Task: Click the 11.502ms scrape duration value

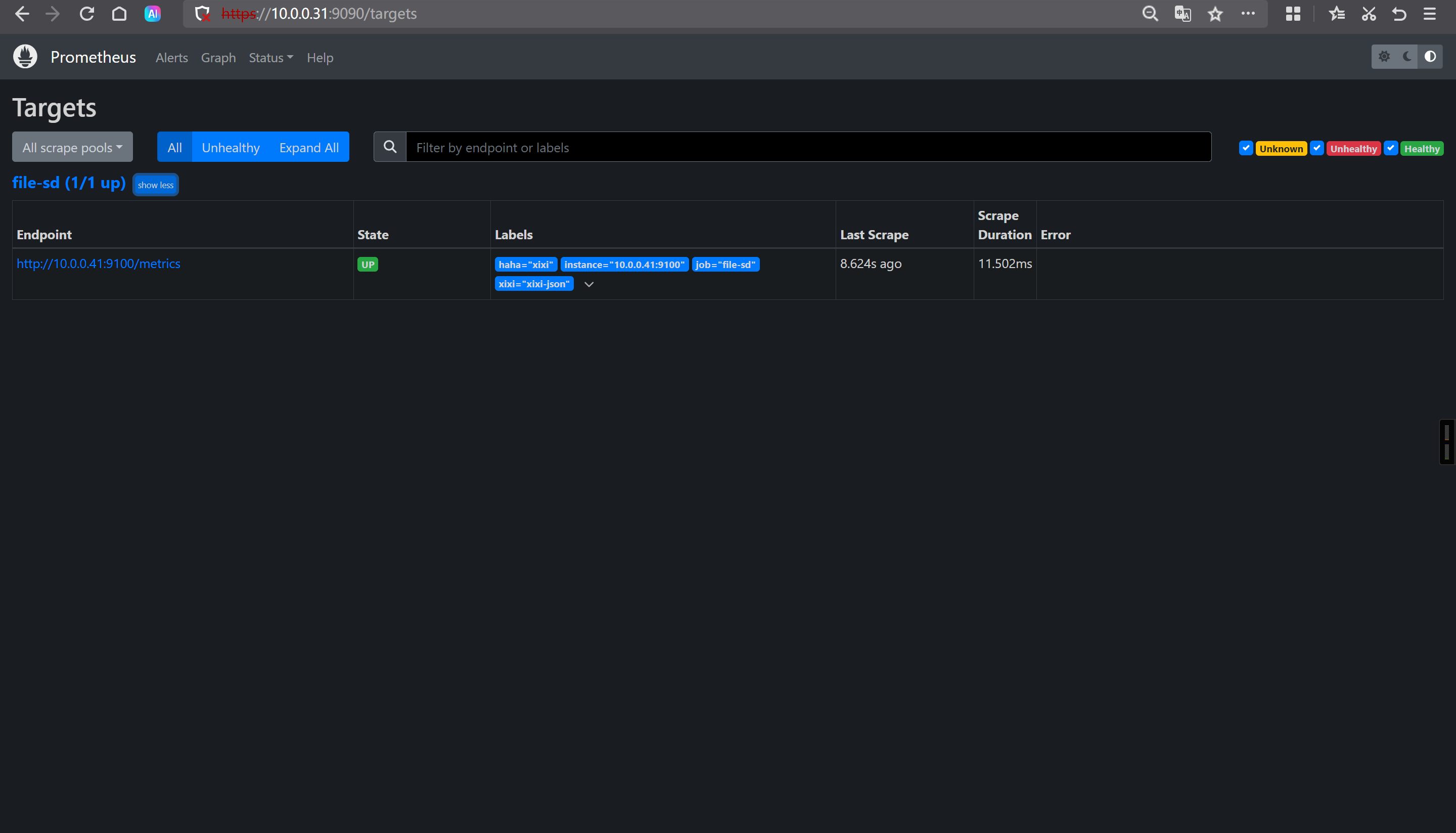Action: click(1005, 264)
